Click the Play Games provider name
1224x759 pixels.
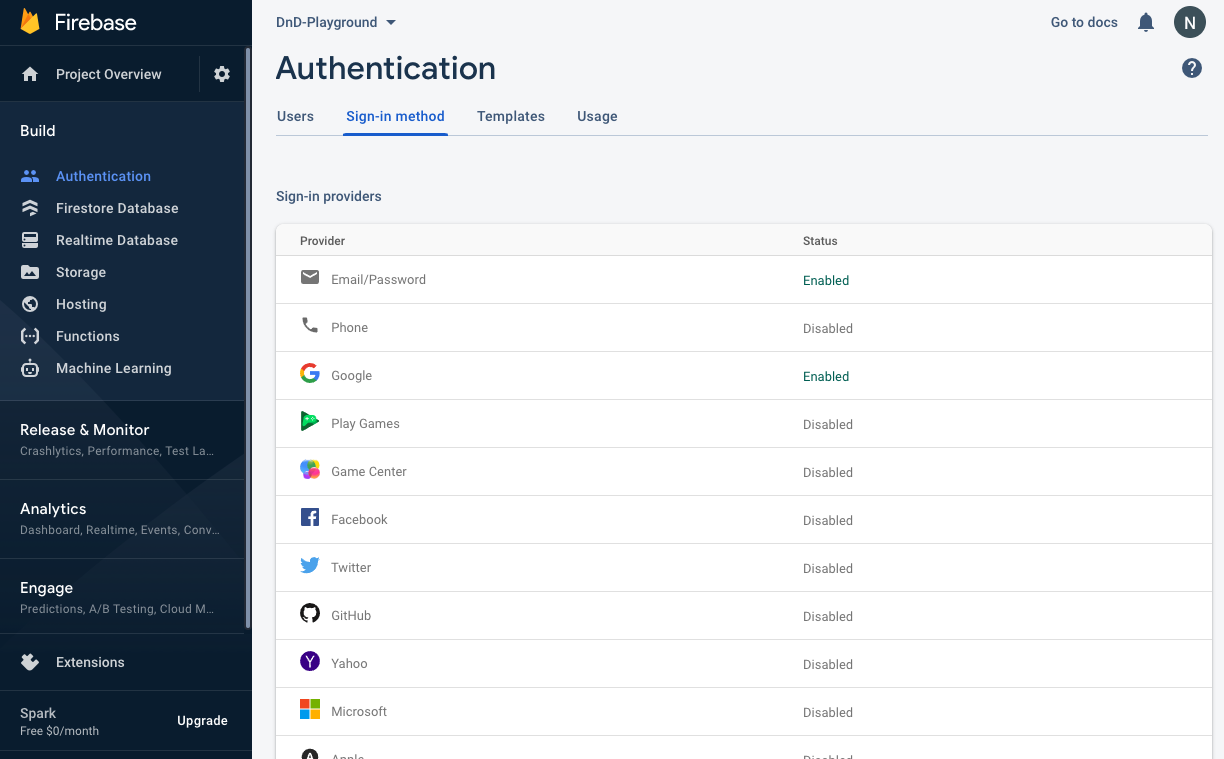click(x=365, y=424)
